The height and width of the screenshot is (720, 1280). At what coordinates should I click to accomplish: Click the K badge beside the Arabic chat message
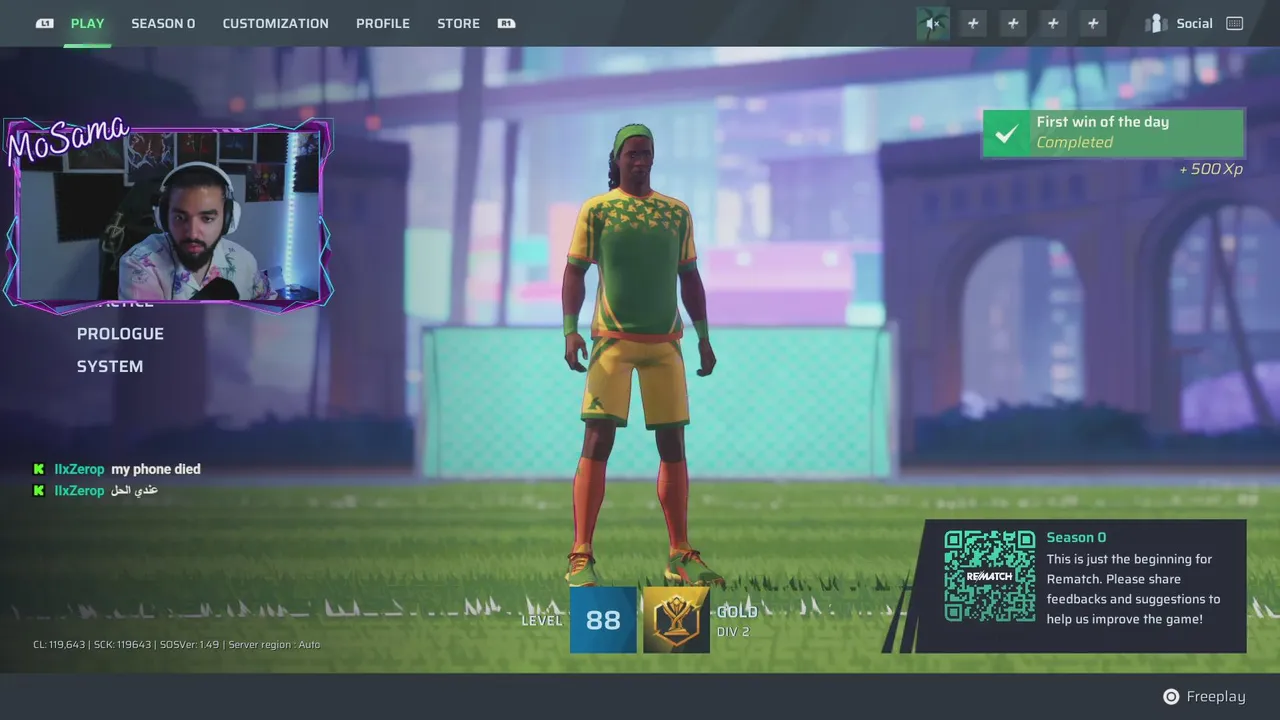39,491
